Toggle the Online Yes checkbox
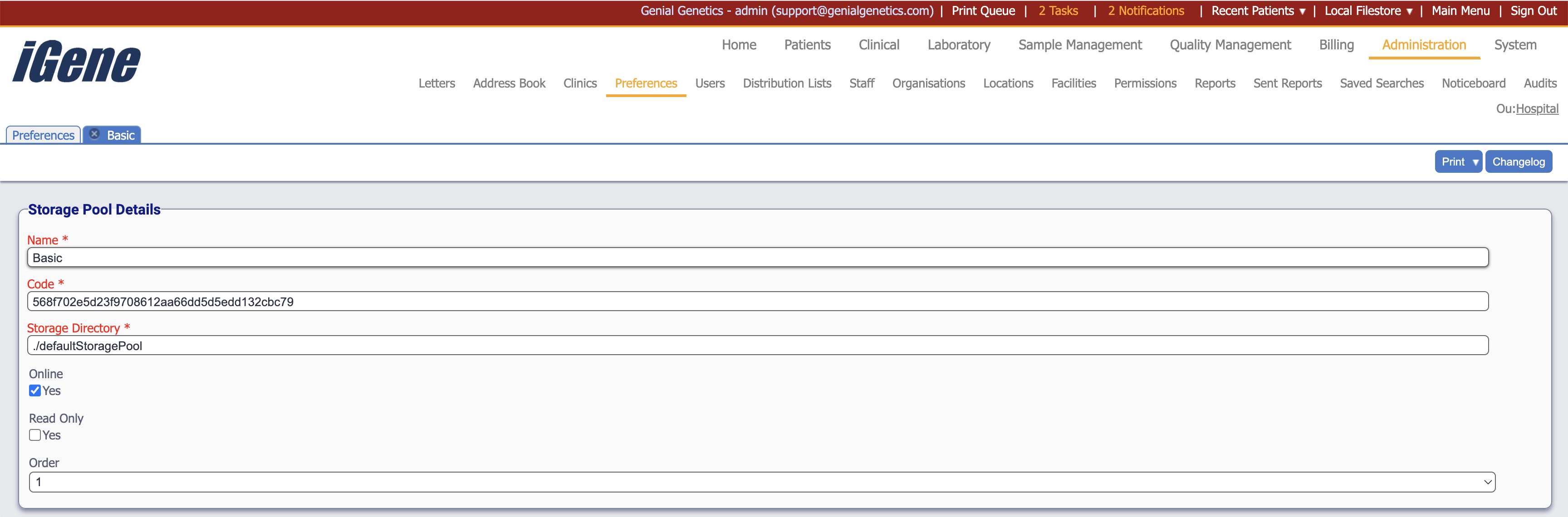 coord(35,390)
